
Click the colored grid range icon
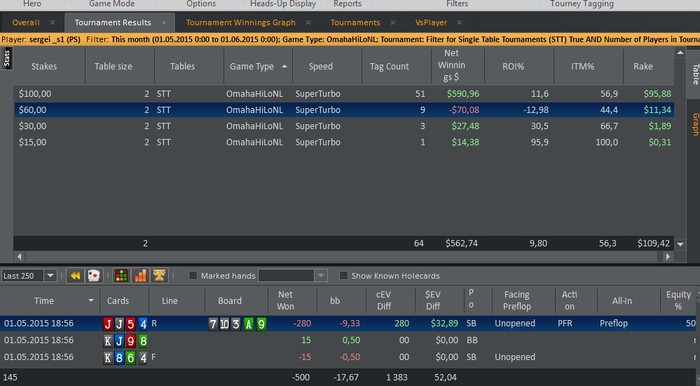pyautogui.click(x=121, y=276)
